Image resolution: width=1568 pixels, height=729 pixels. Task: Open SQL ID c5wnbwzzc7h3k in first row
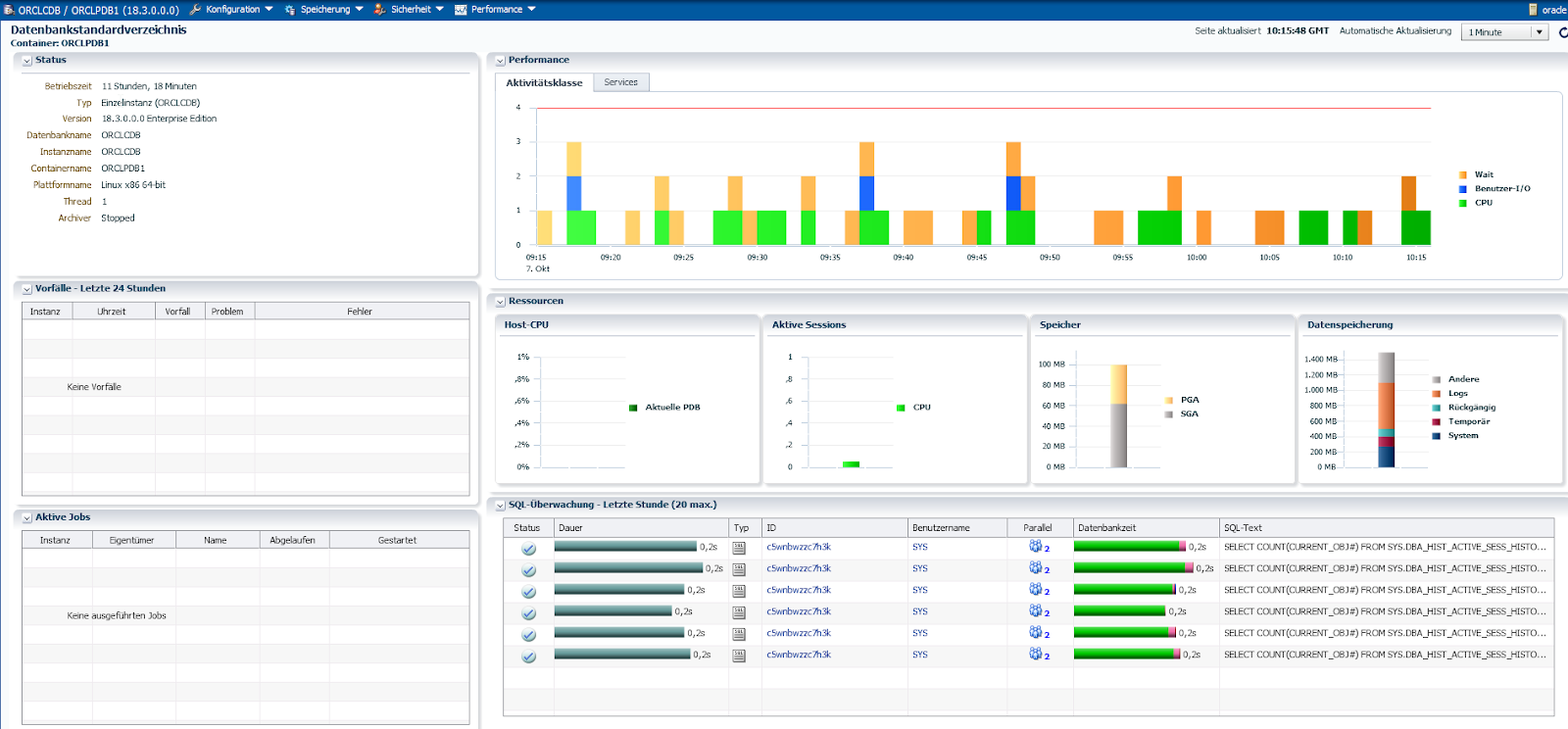799,548
